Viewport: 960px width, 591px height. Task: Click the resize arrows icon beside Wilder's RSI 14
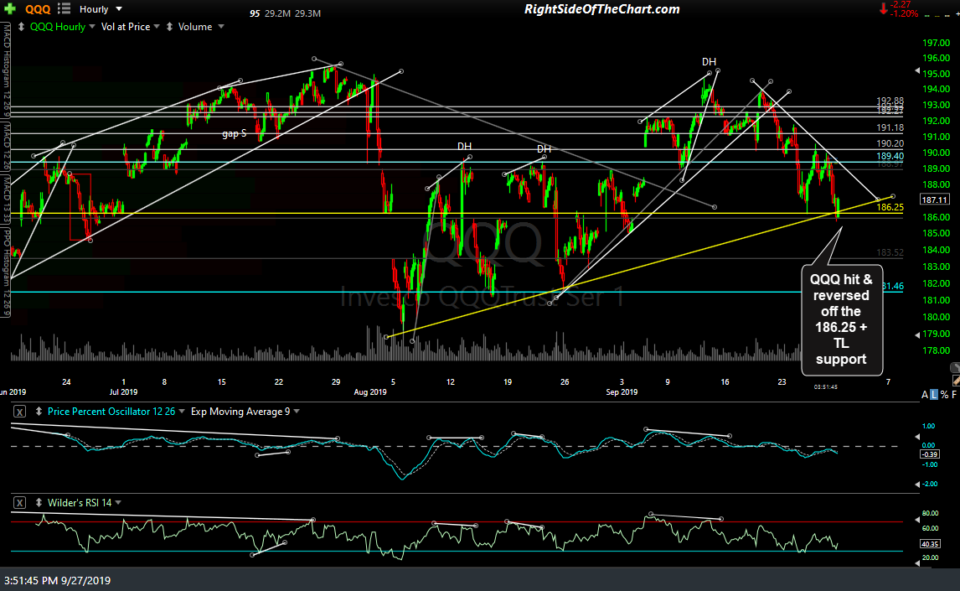pos(39,503)
